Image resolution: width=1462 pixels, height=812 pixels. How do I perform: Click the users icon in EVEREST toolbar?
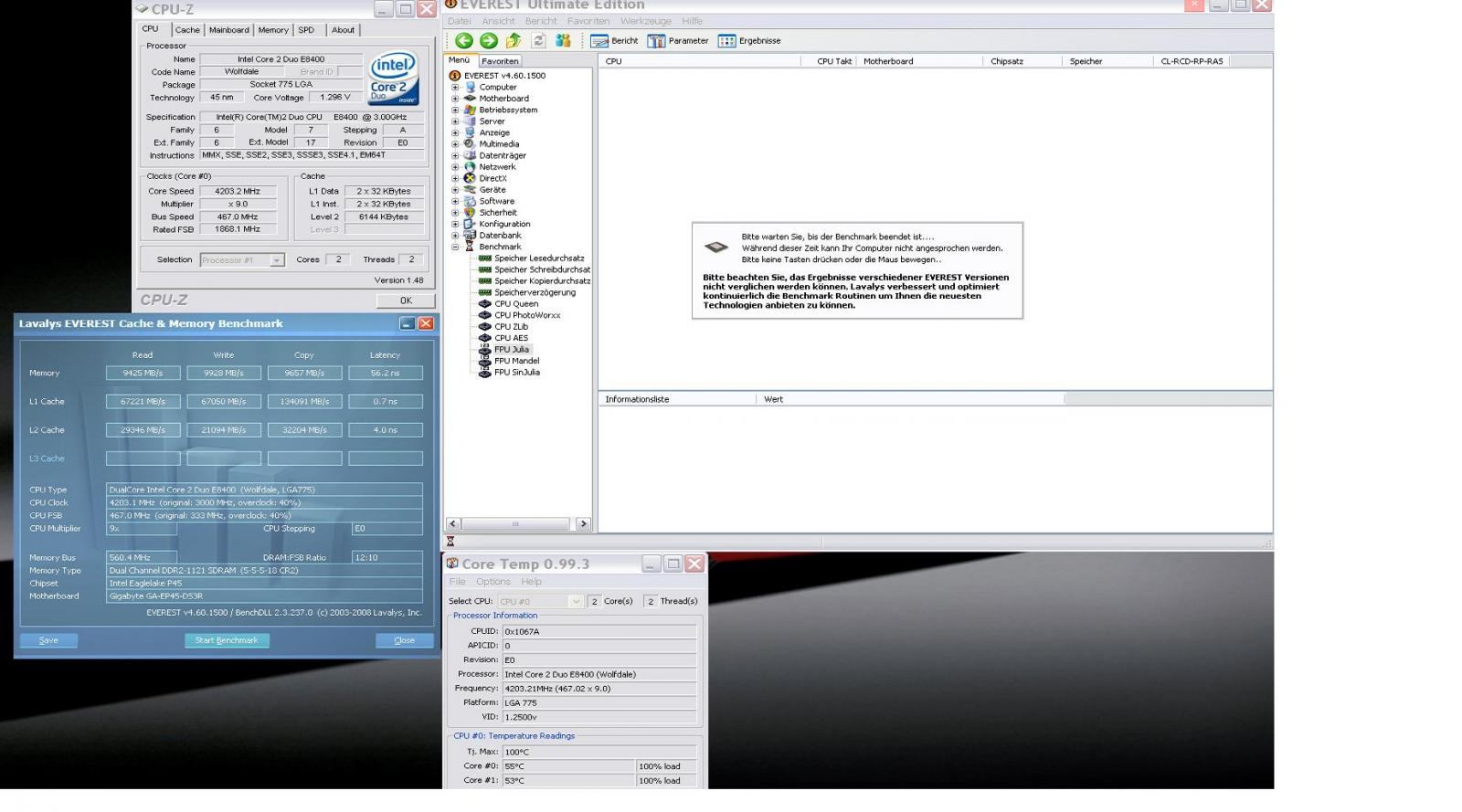[563, 40]
